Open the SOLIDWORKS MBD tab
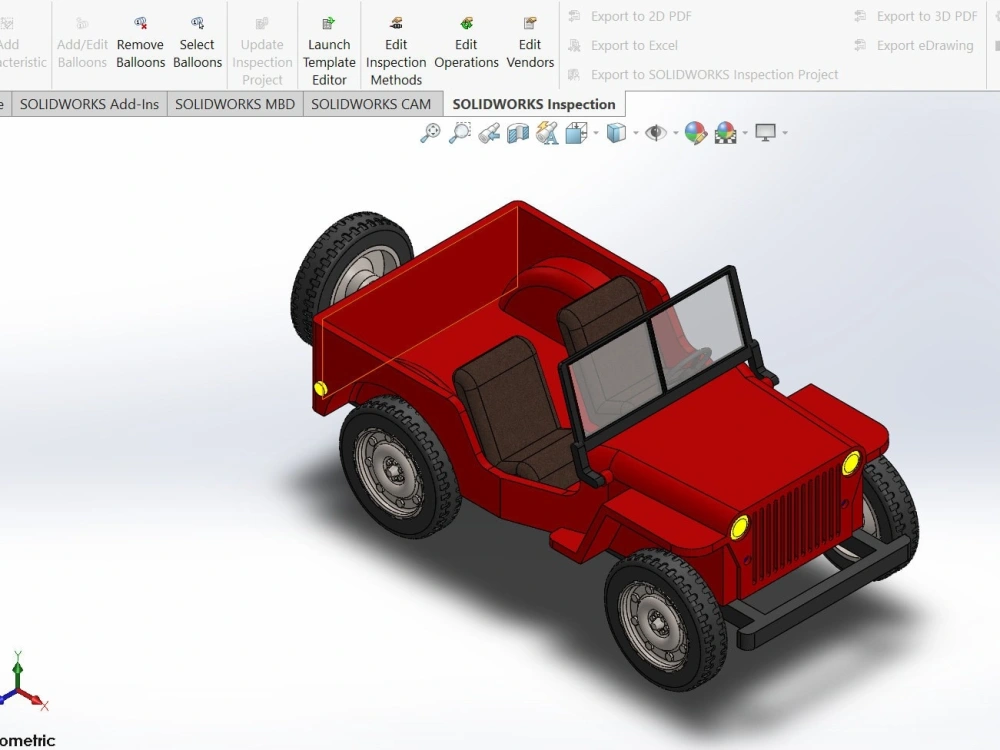Image resolution: width=1000 pixels, height=750 pixels. 234,103
